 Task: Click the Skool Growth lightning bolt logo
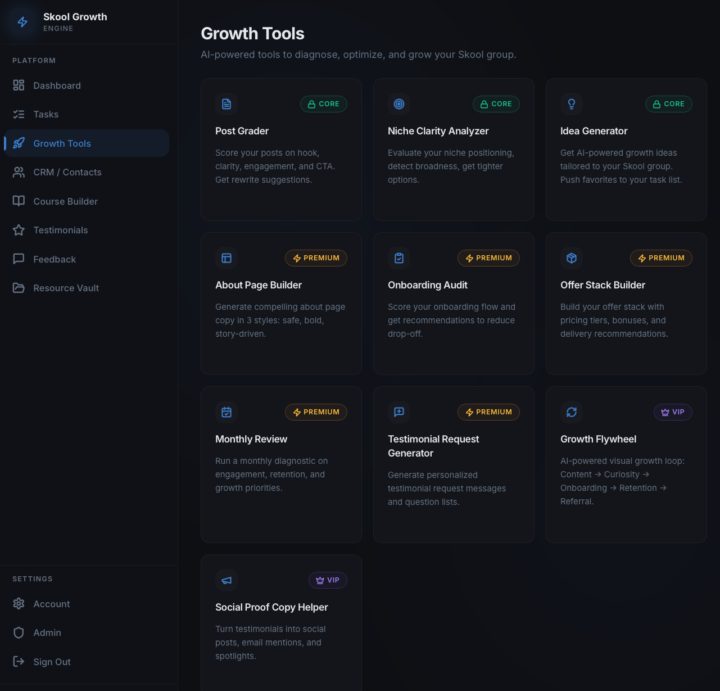click(x=22, y=22)
